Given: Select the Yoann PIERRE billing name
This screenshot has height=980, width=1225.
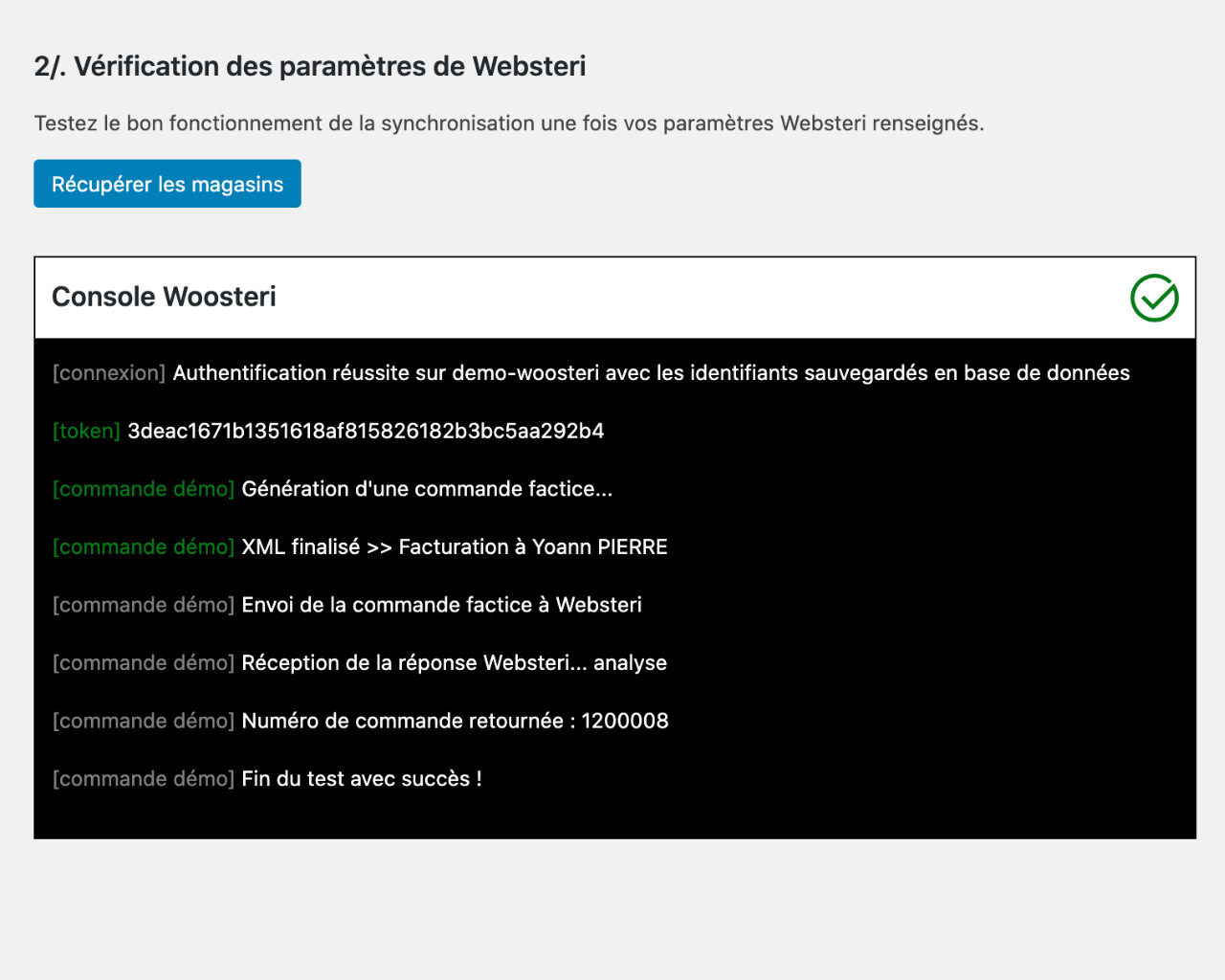Looking at the screenshot, I should [x=600, y=546].
